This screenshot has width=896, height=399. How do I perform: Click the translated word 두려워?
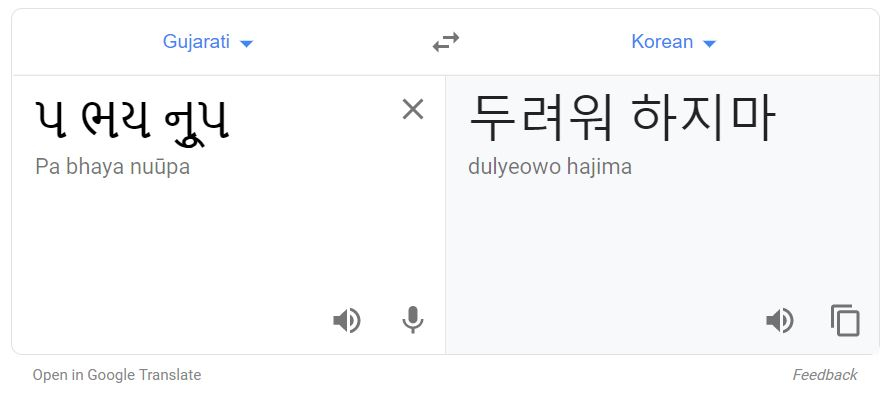(x=541, y=119)
